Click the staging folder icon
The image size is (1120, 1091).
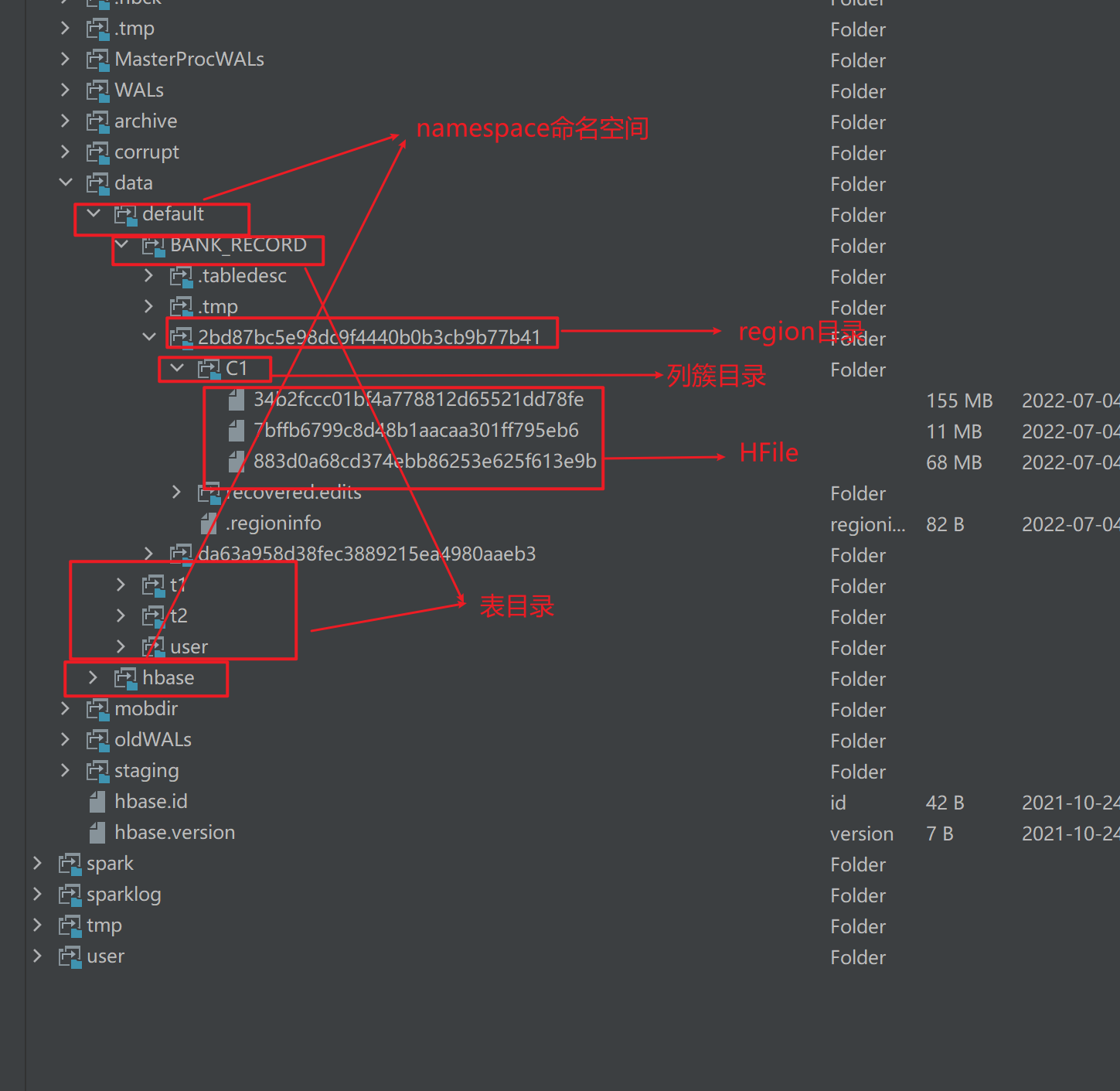(97, 772)
